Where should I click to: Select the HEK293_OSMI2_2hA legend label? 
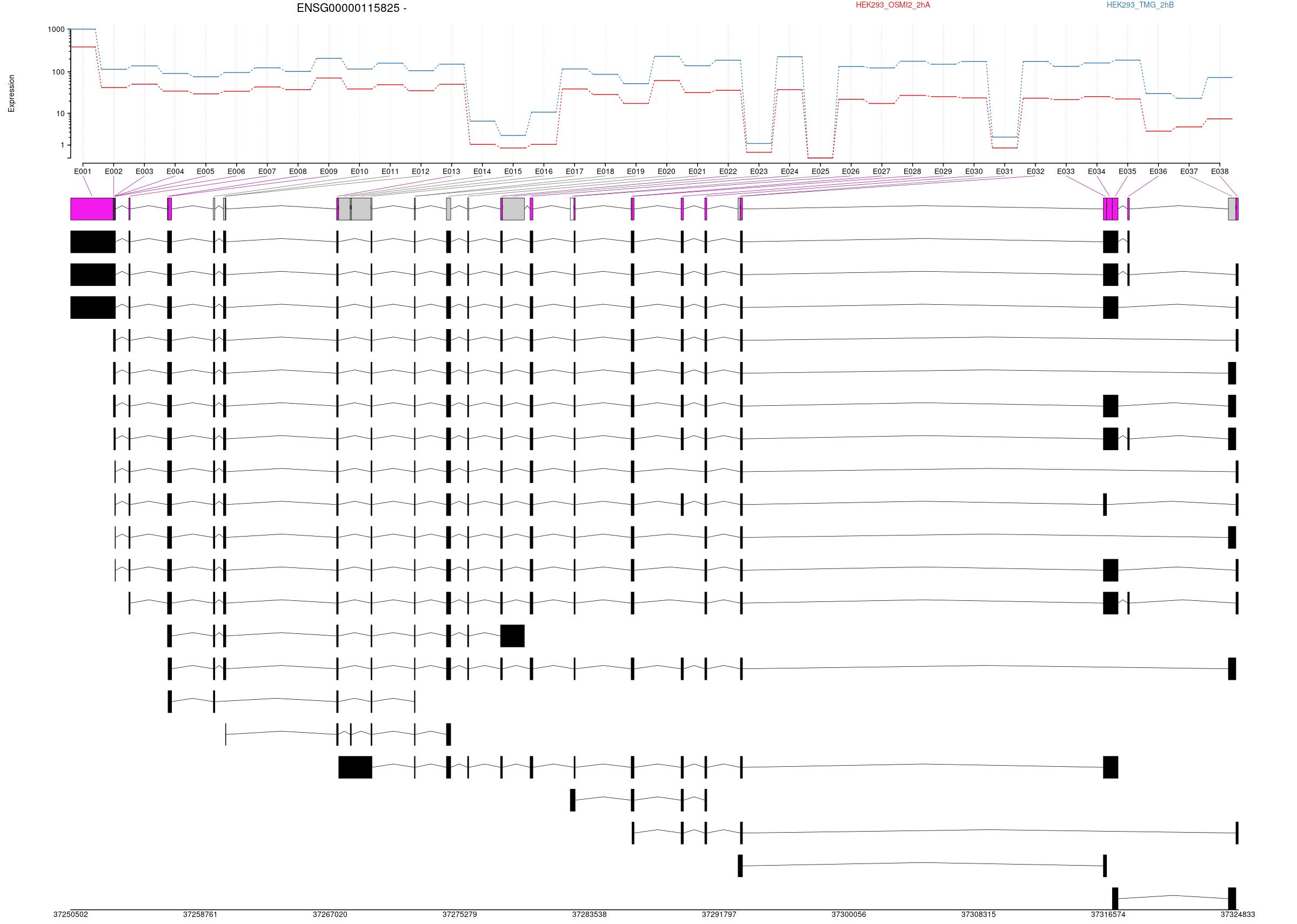click(893, 5)
